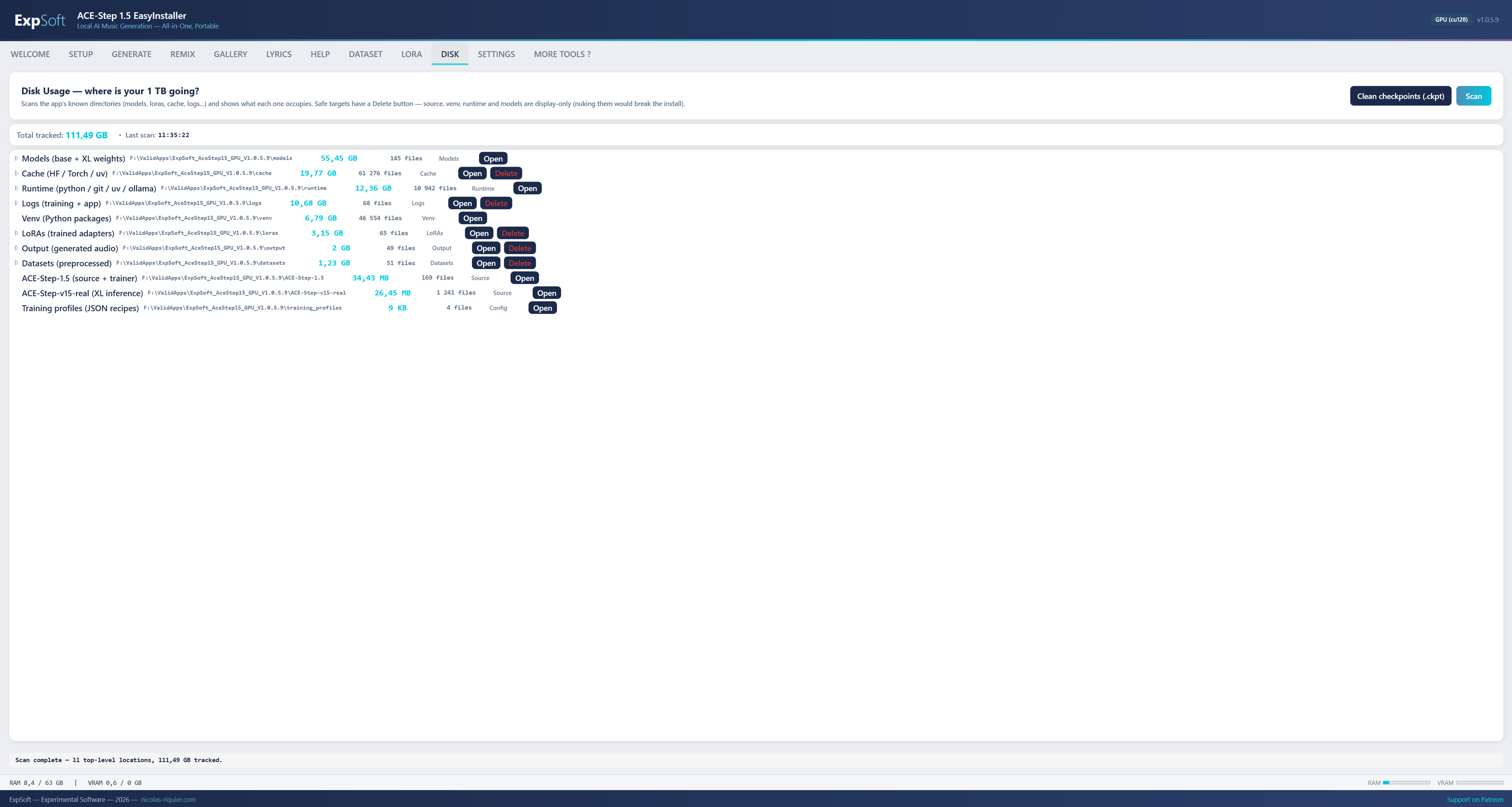The width and height of the screenshot is (1512, 807).
Task: Open the HELP tab
Action: (x=320, y=54)
